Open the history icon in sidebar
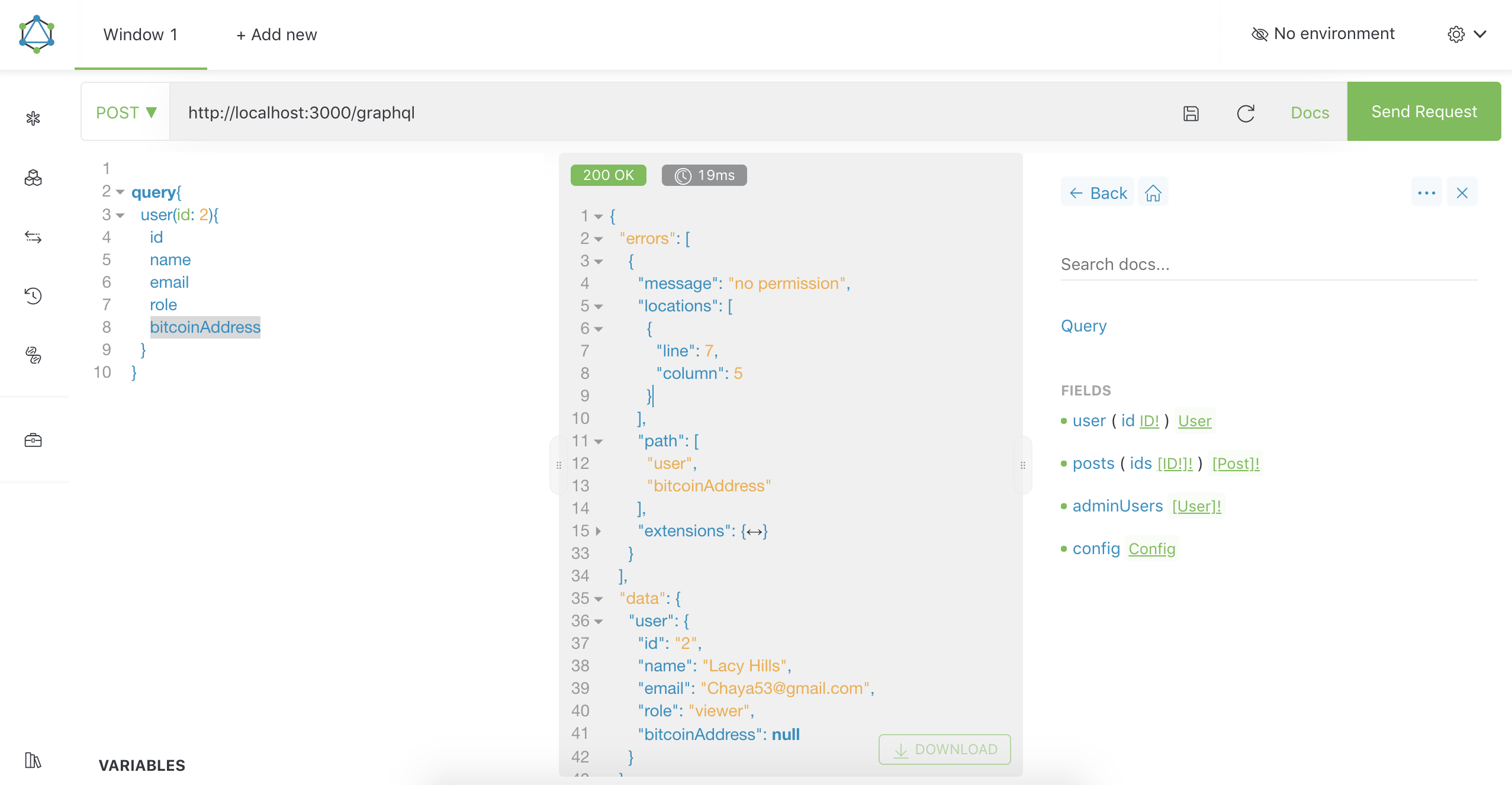This screenshot has width=1512, height=785. click(x=33, y=295)
